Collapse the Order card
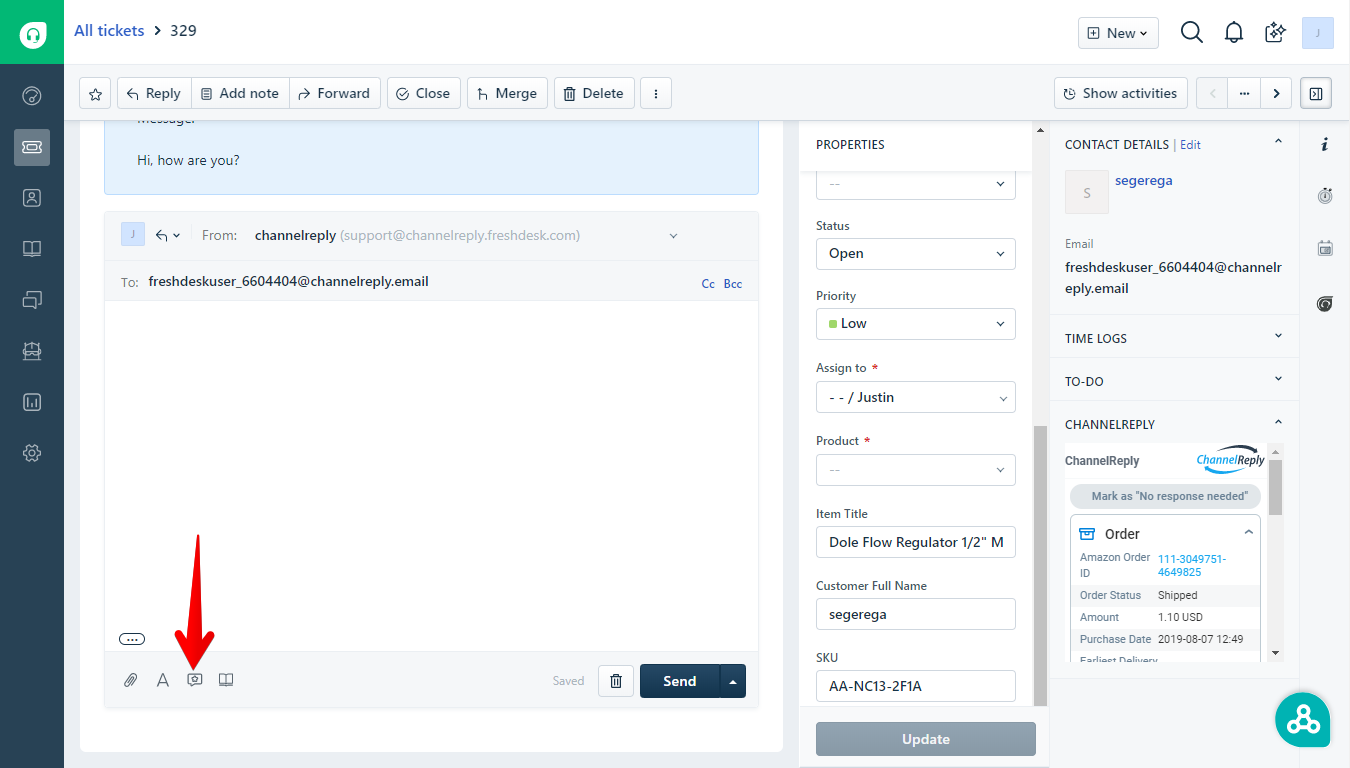The width and height of the screenshot is (1350, 768). 1248,533
